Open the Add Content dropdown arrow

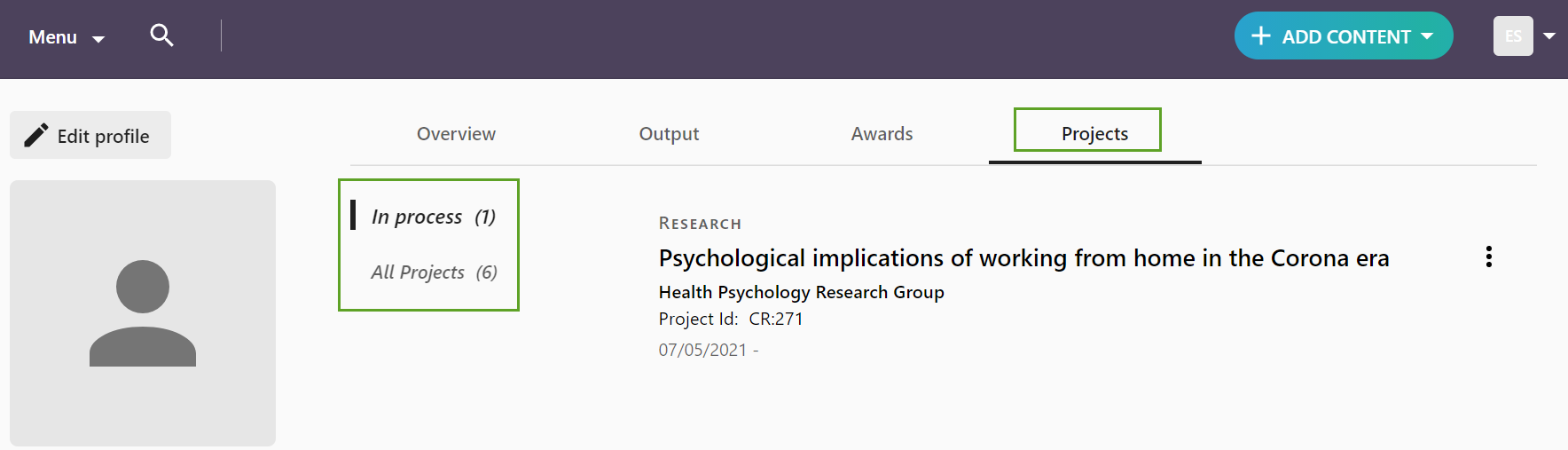tap(1427, 36)
